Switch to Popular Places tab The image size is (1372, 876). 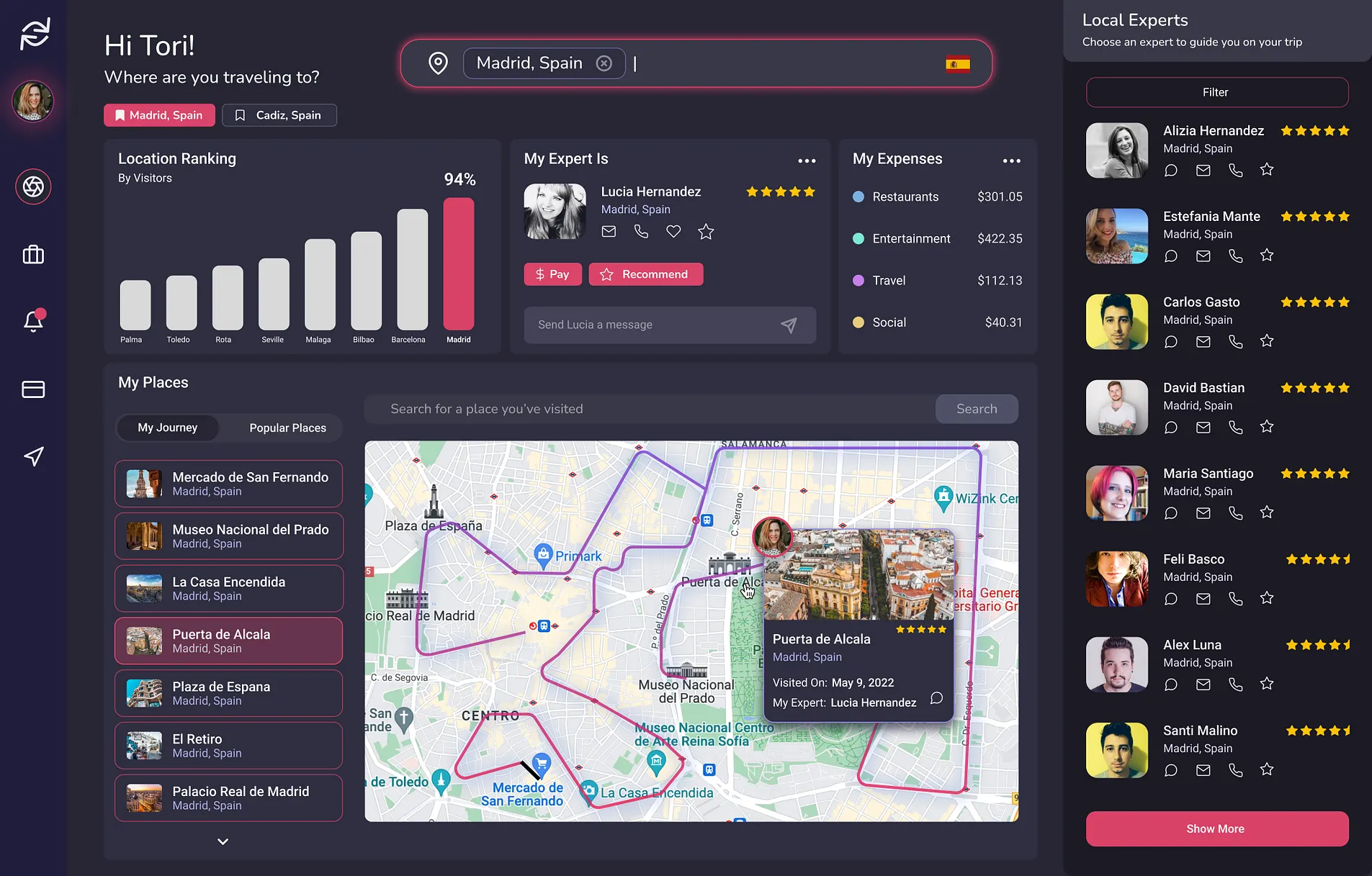tap(287, 428)
